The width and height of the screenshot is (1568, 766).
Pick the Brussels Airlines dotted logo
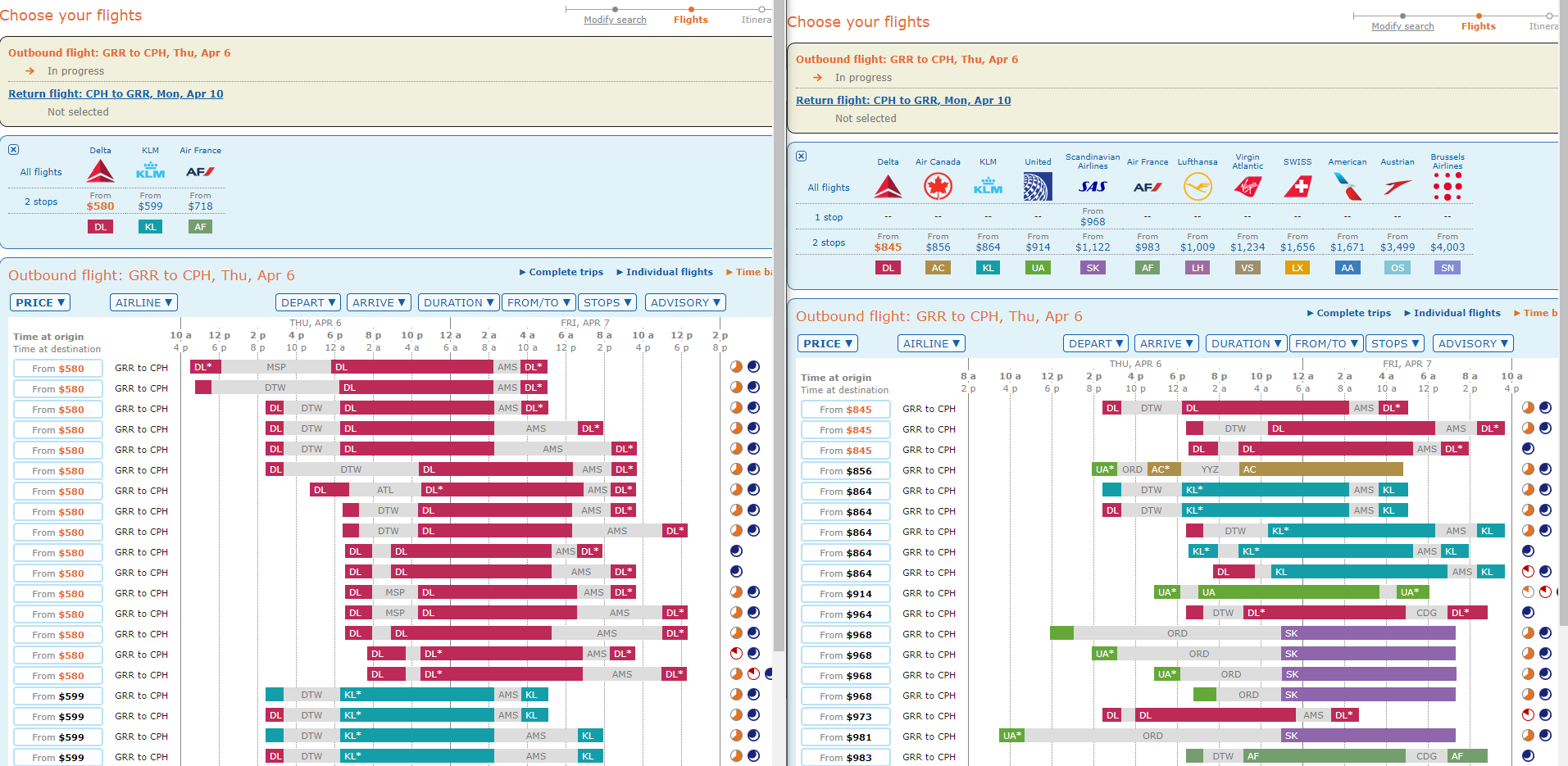click(1448, 187)
